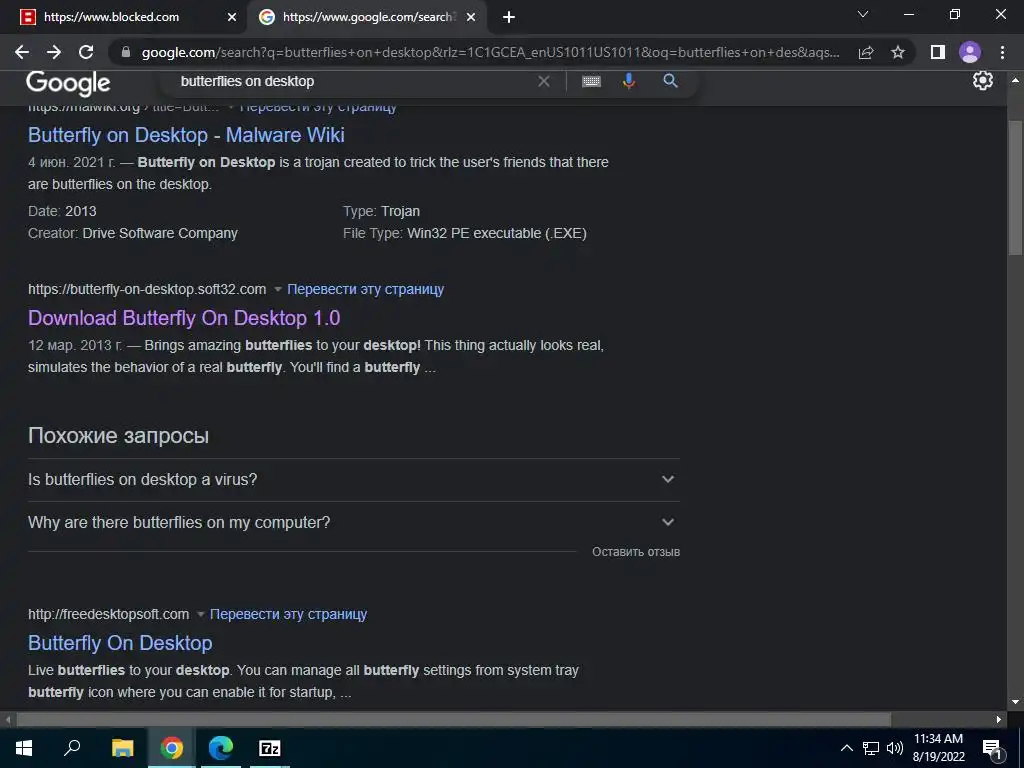Click 'File Type: Win32 PE executable' text

pyautogui.click(x=464, y=233)
